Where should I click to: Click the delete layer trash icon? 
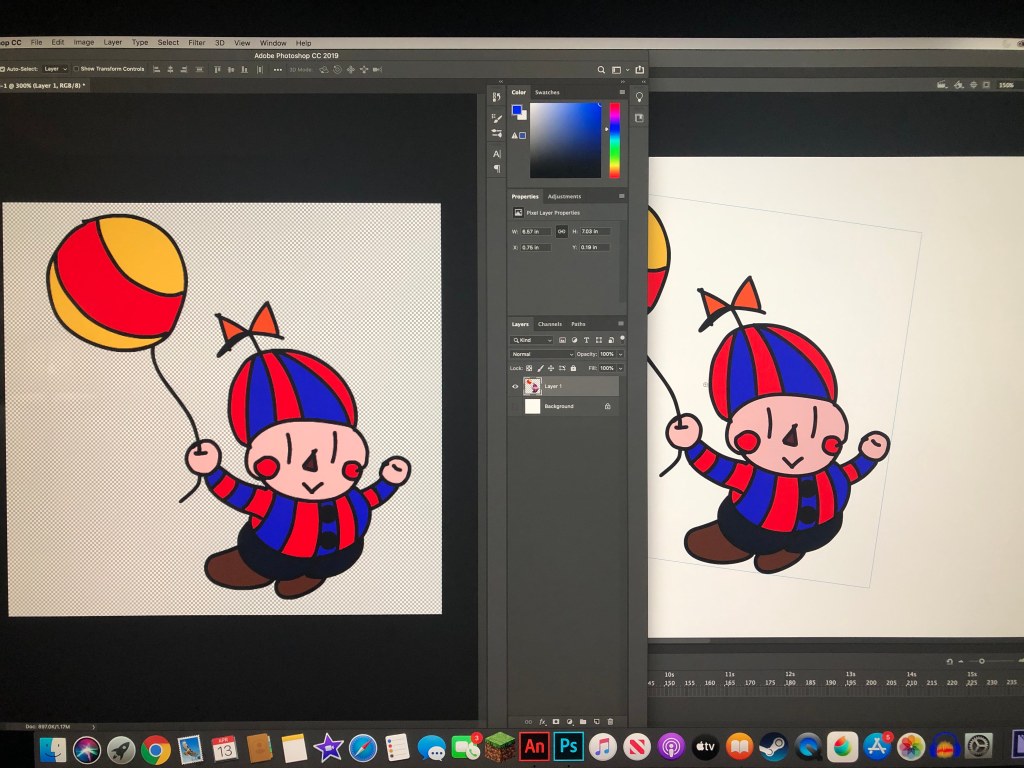(x=610, y=721)
